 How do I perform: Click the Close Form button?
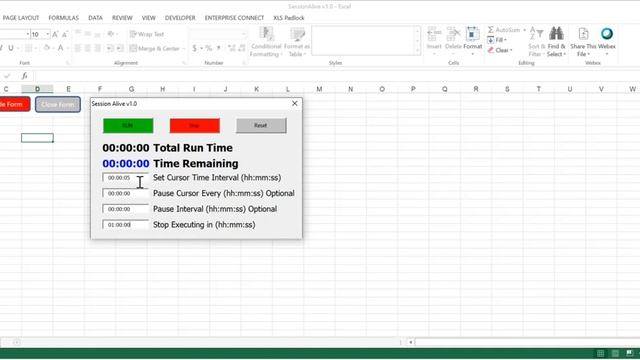click(58, 104)
